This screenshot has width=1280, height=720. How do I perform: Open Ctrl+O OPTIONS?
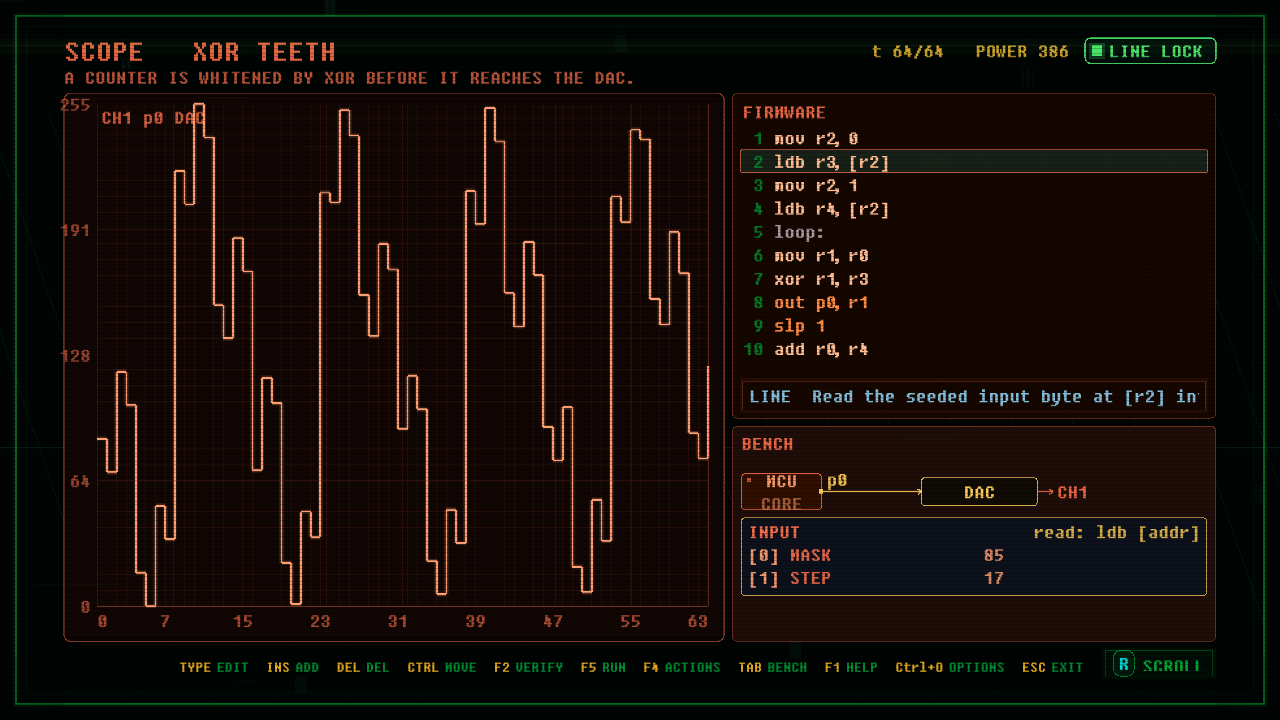pyautogui.click(x=950, y=667)
